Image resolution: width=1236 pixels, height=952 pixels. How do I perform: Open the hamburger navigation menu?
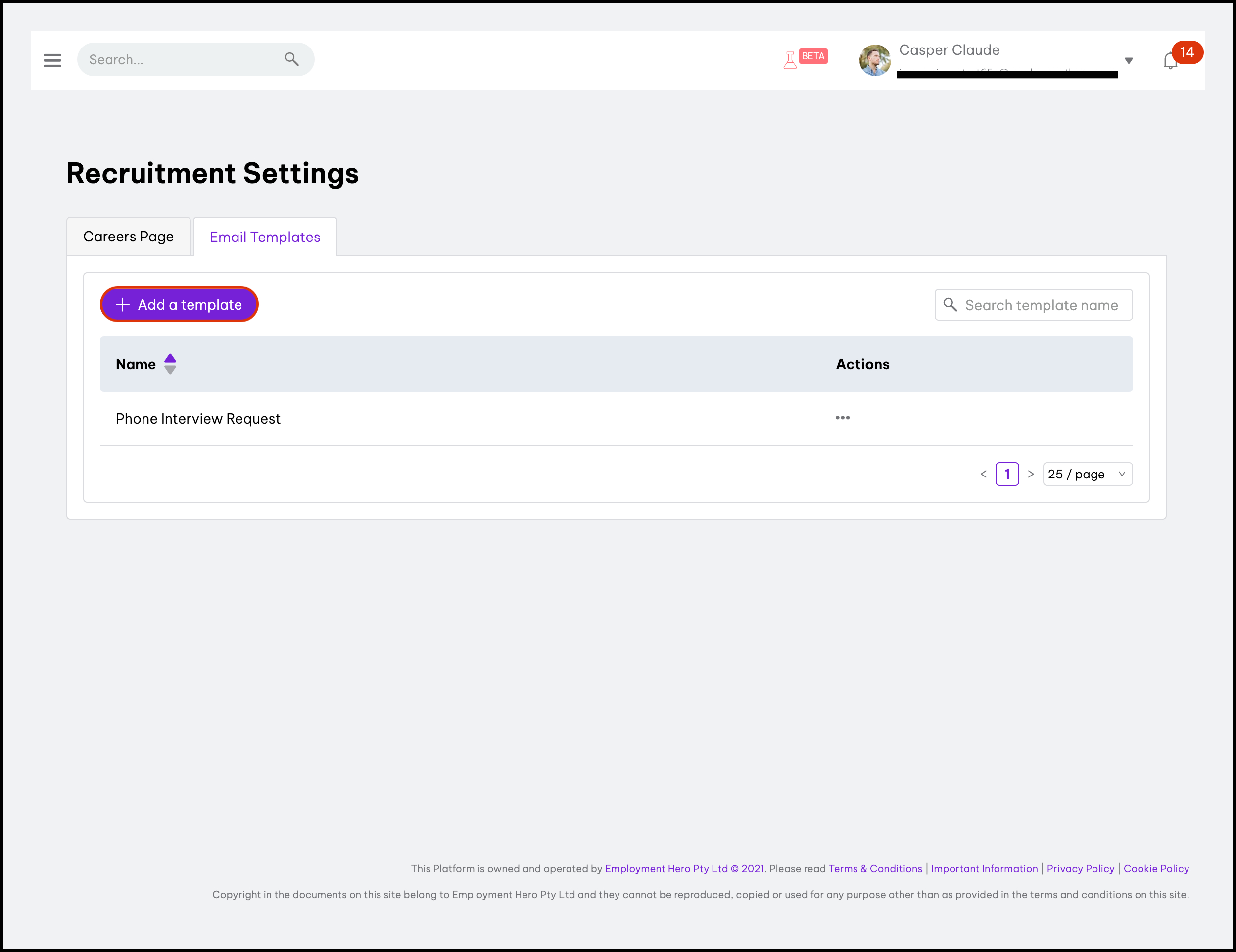coord(52,60)
